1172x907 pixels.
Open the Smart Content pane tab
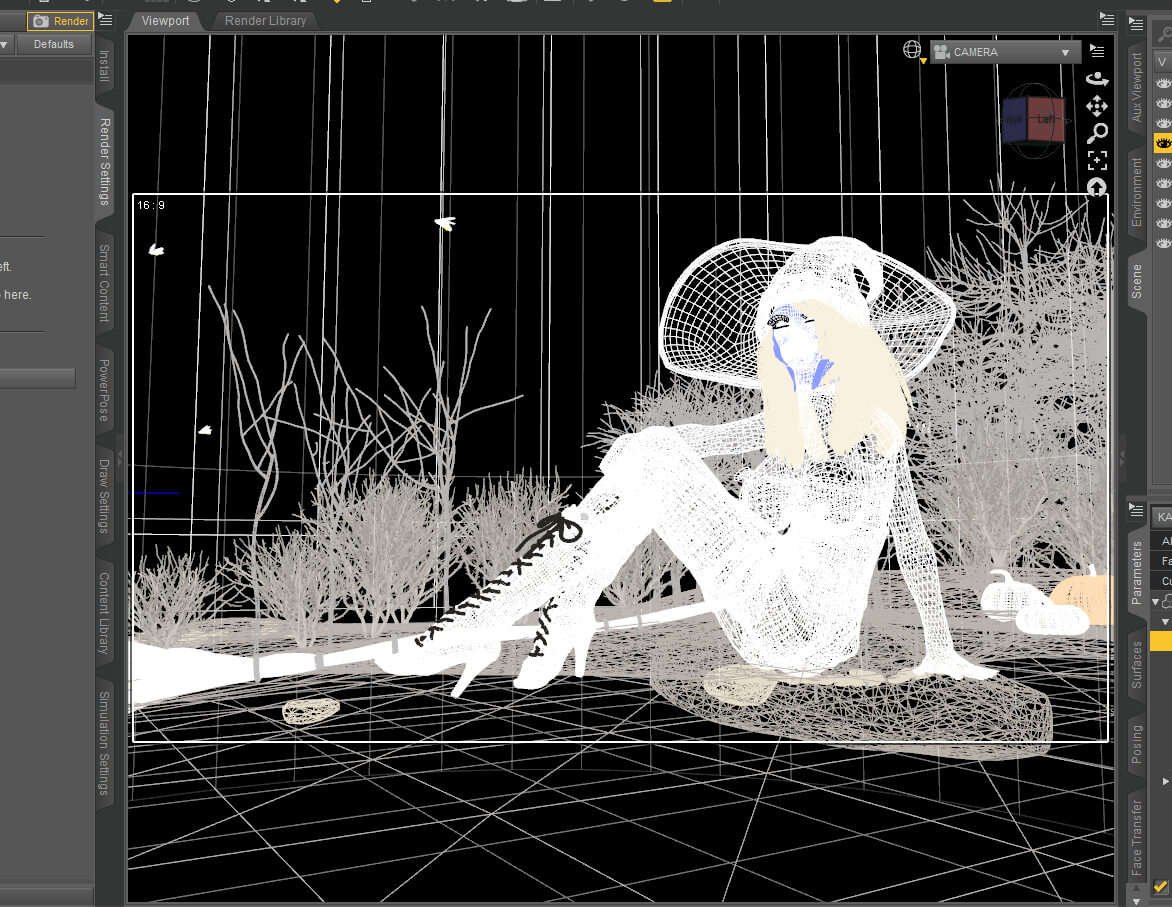105,283
